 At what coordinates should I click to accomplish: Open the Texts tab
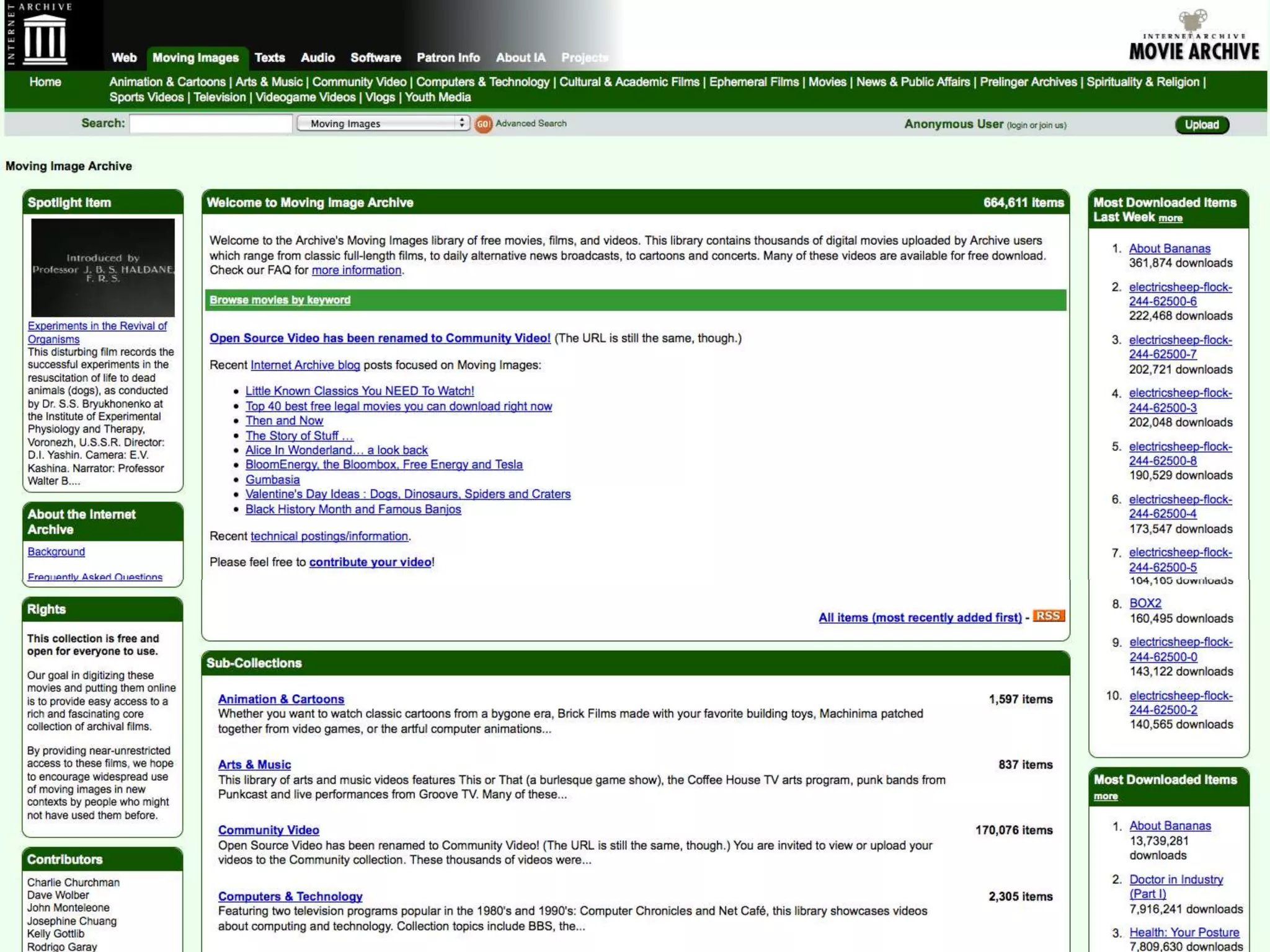[x=269, y=58]
